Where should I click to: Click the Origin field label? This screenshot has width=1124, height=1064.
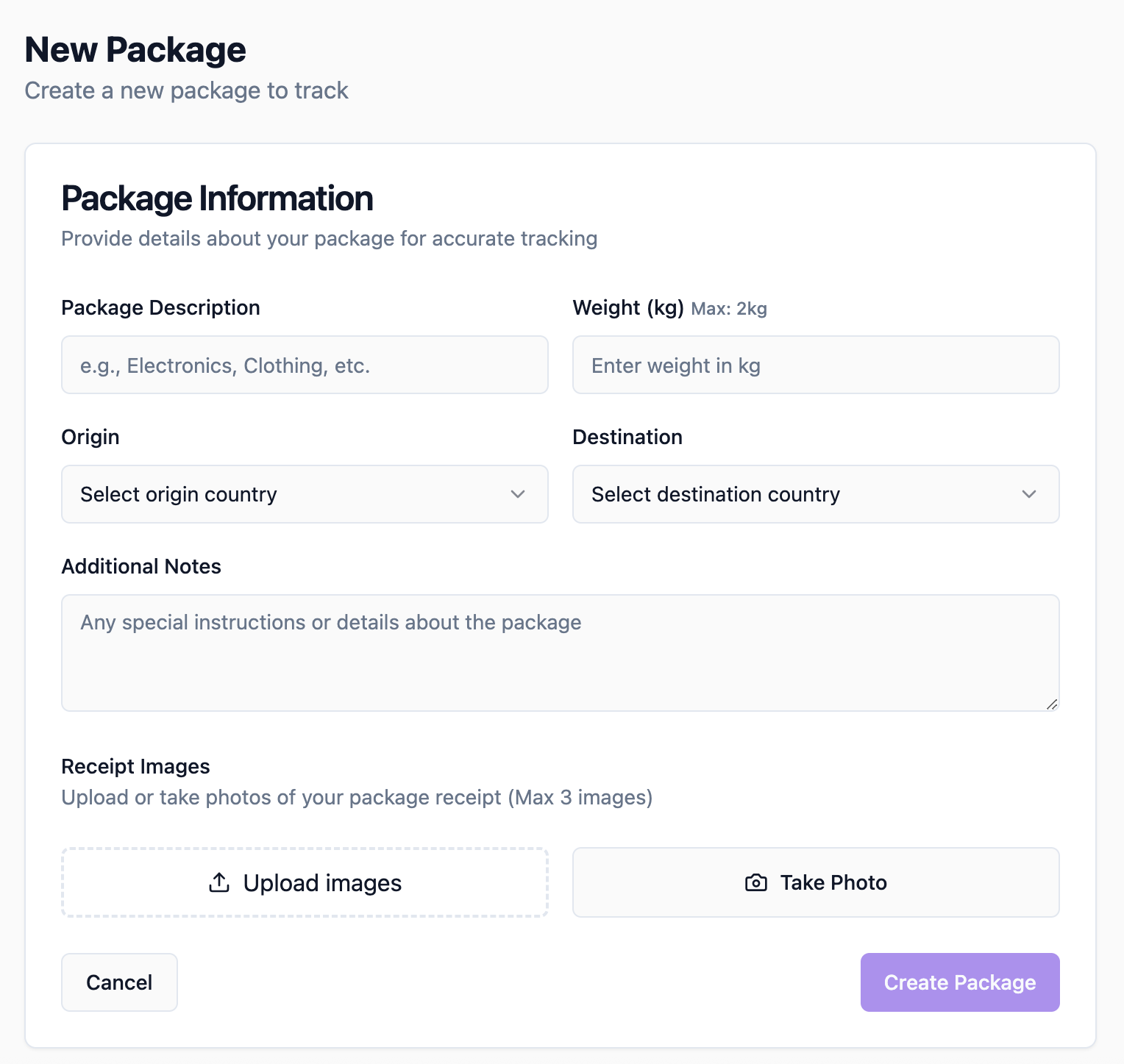90,437
